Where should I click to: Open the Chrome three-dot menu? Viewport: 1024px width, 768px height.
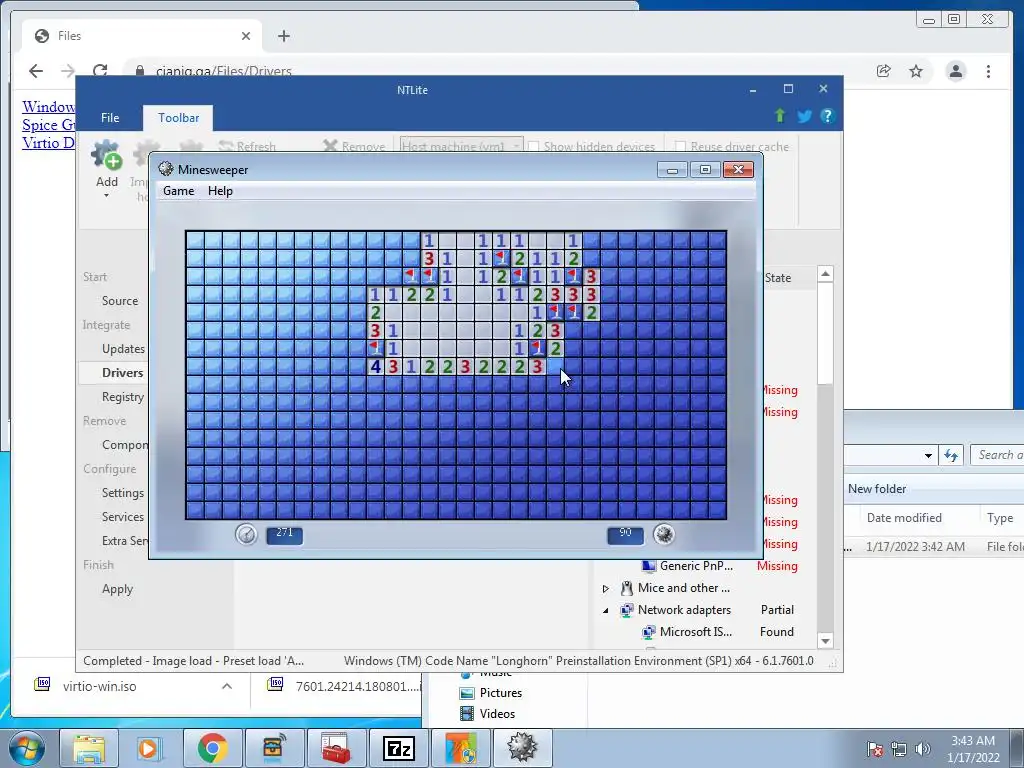tap(988, 71)
